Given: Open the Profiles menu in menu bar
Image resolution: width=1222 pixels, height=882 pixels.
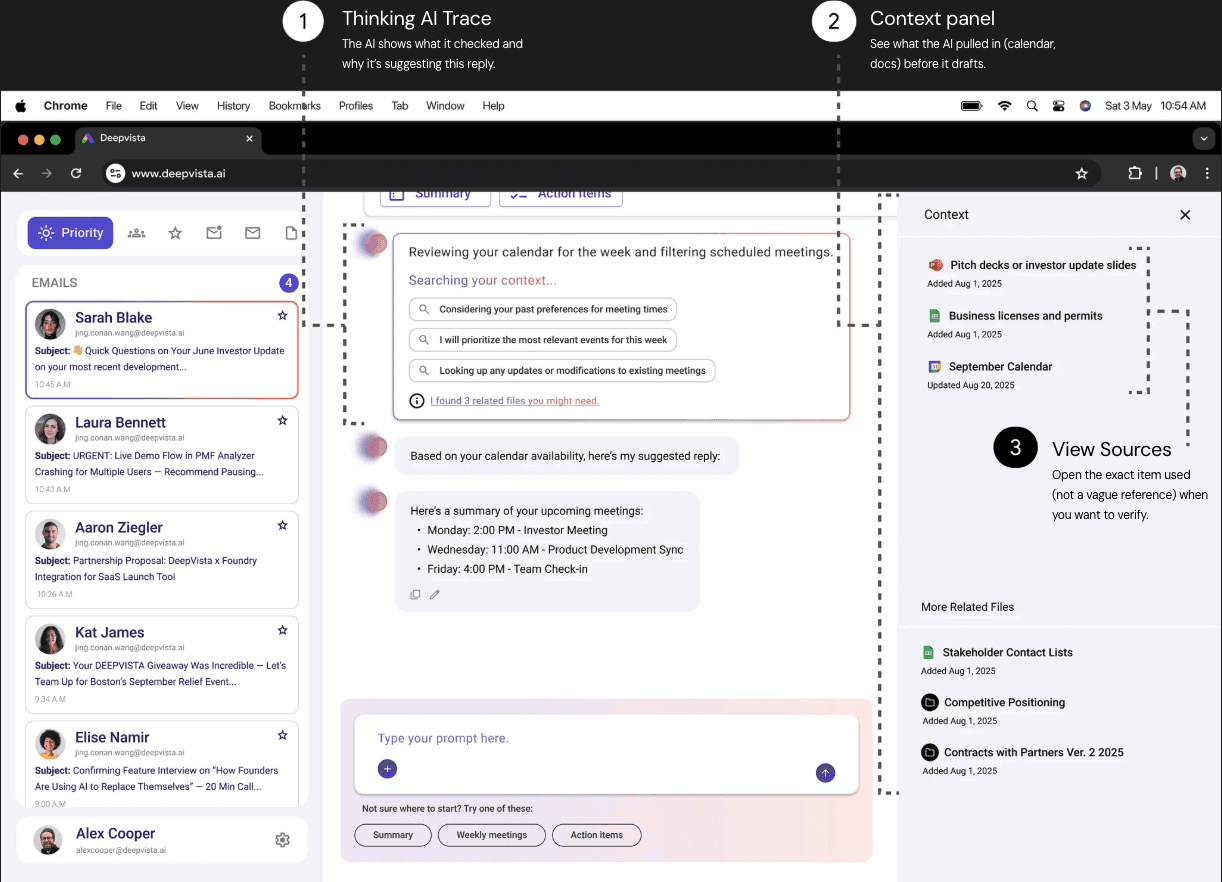Looking at the screenshot, I should click(x=355, y=106).
